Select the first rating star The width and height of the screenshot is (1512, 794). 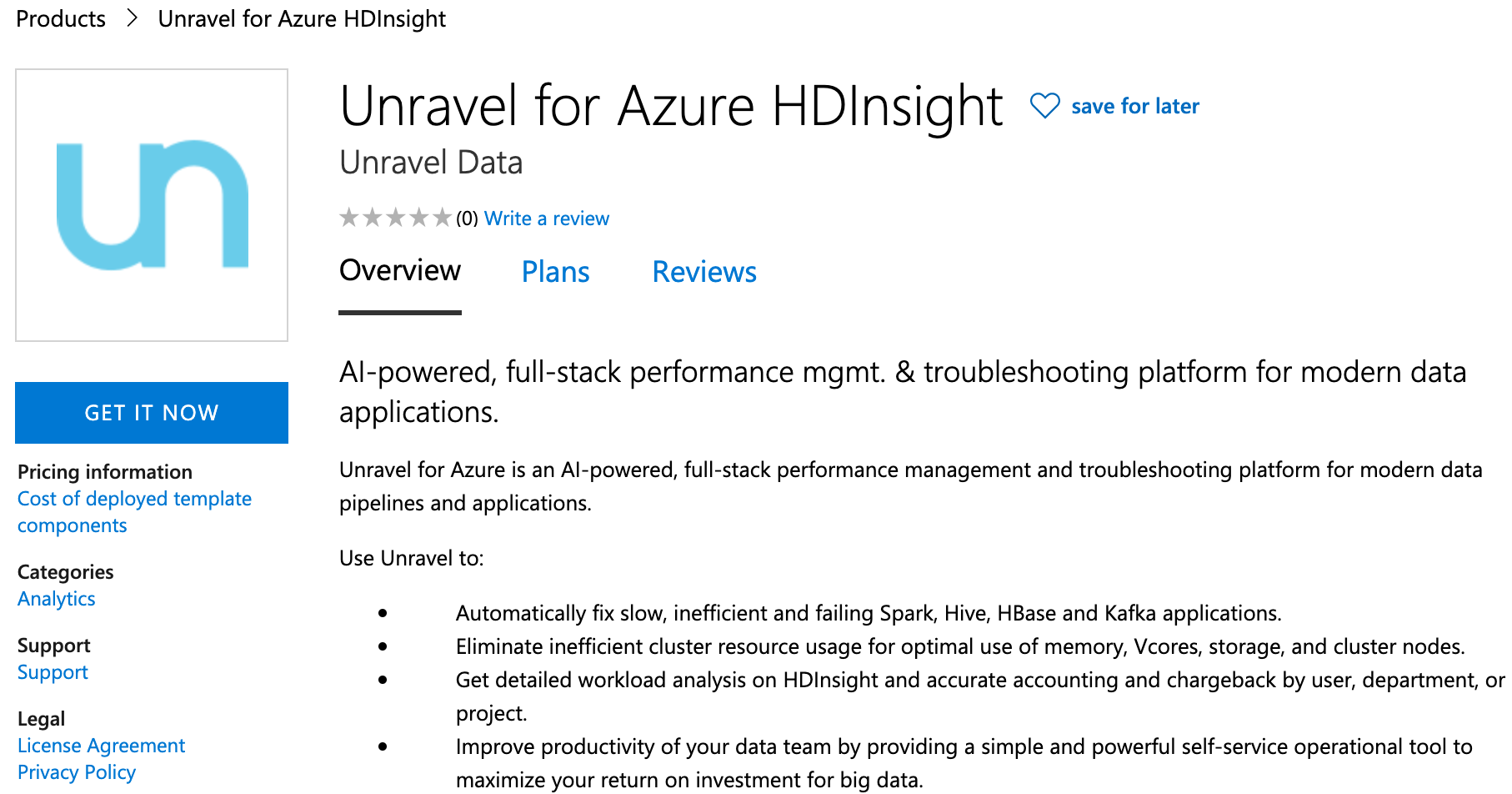click(349, 218)
